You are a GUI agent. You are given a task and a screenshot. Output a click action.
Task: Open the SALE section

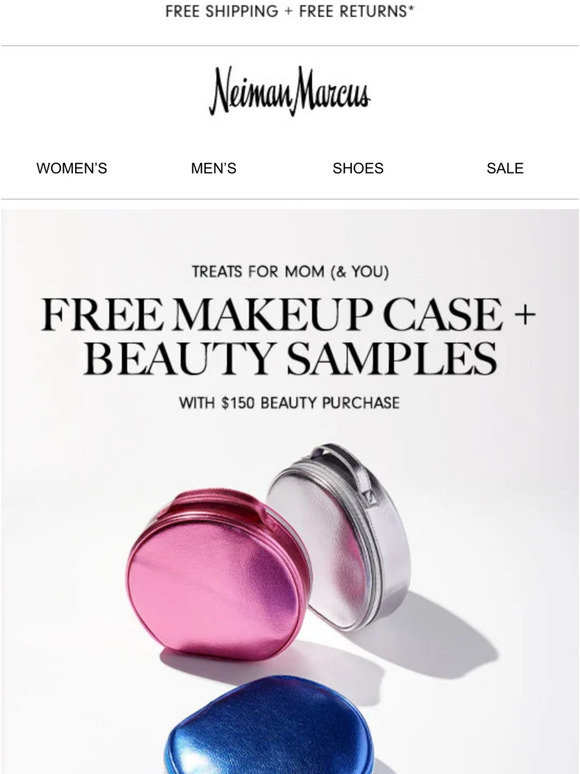[x=505, y=168]
